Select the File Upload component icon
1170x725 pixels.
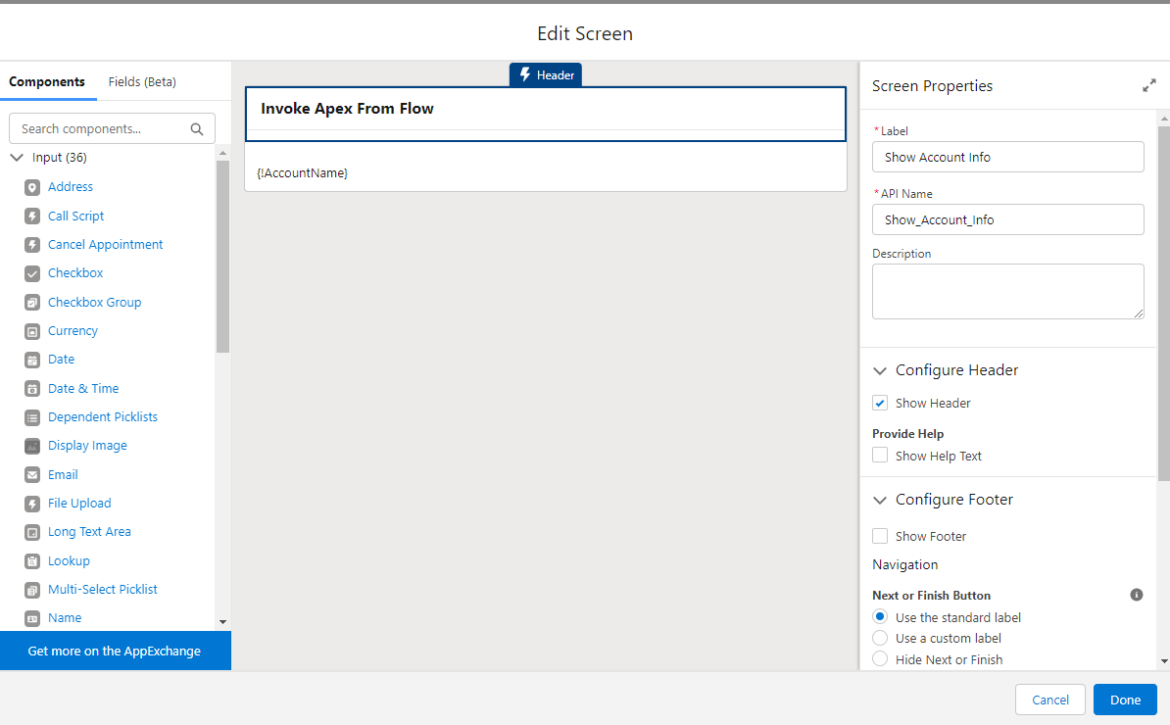pyautogui.click(x=33, y=503)
